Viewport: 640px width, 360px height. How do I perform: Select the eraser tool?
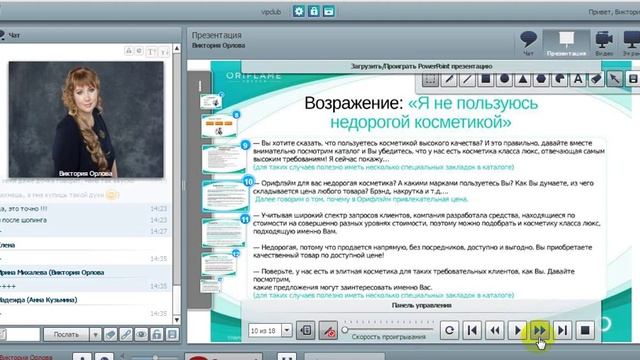click(x=596, y=79)
